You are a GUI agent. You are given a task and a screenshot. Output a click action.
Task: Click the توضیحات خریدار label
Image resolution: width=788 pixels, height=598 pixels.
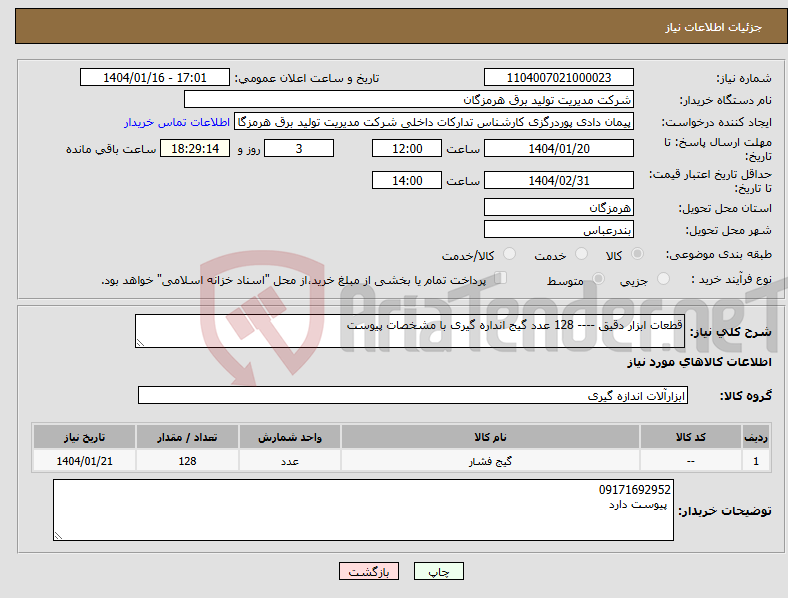725,511
